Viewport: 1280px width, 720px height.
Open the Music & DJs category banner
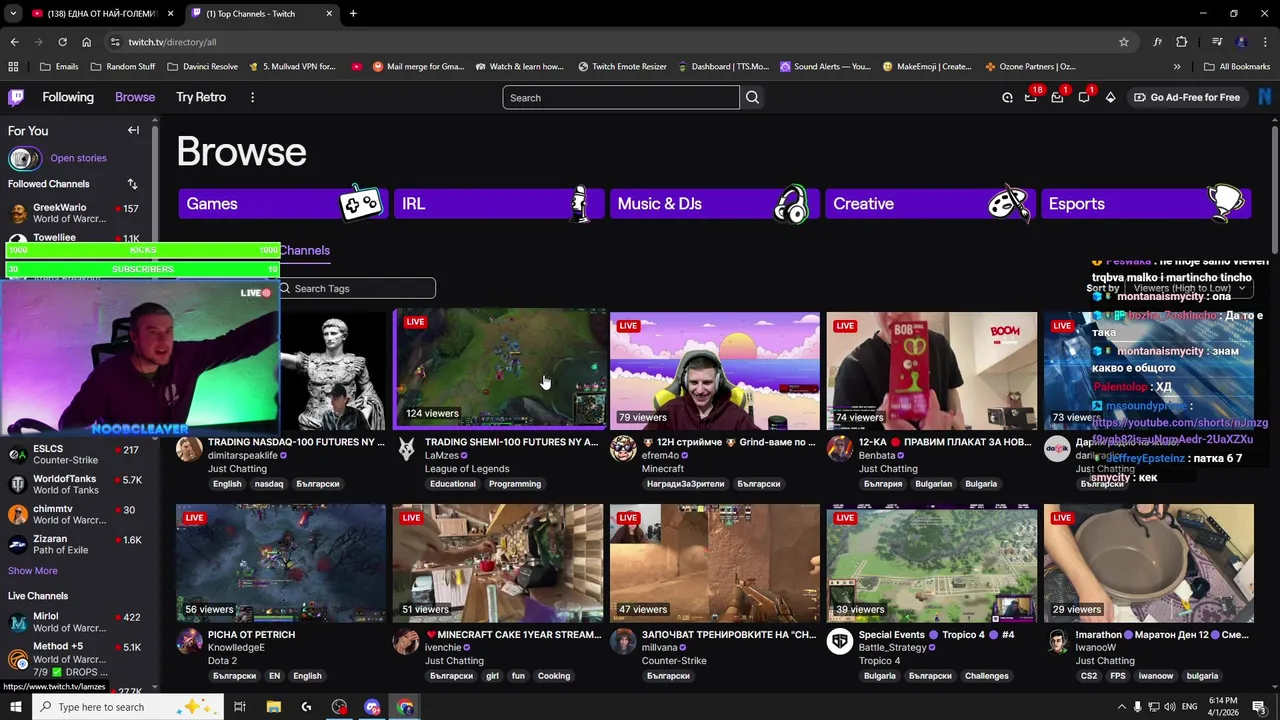coord(715,203)
